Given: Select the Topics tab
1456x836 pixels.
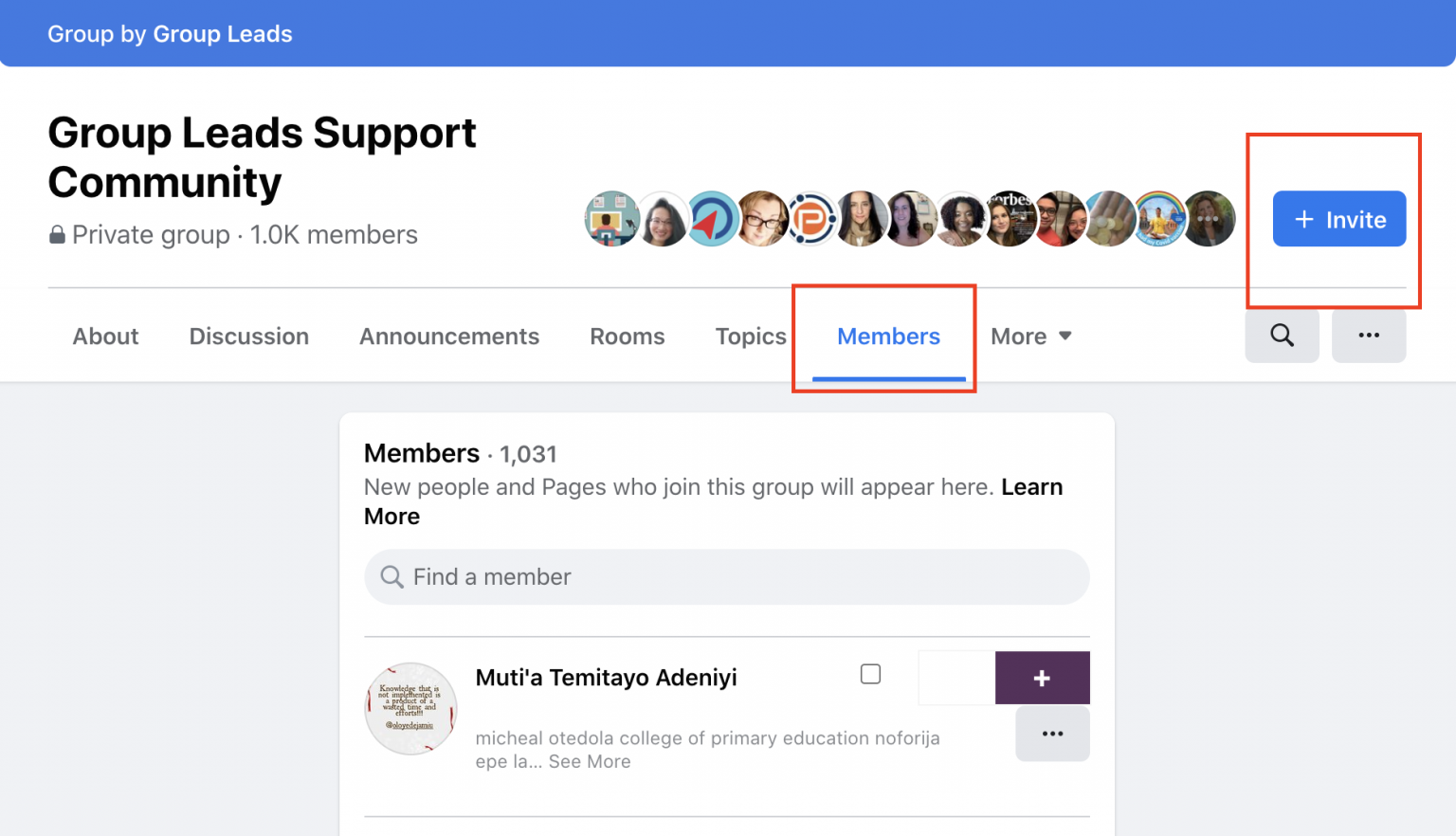Looking at the screenshot, I should (x=750, y=336).
